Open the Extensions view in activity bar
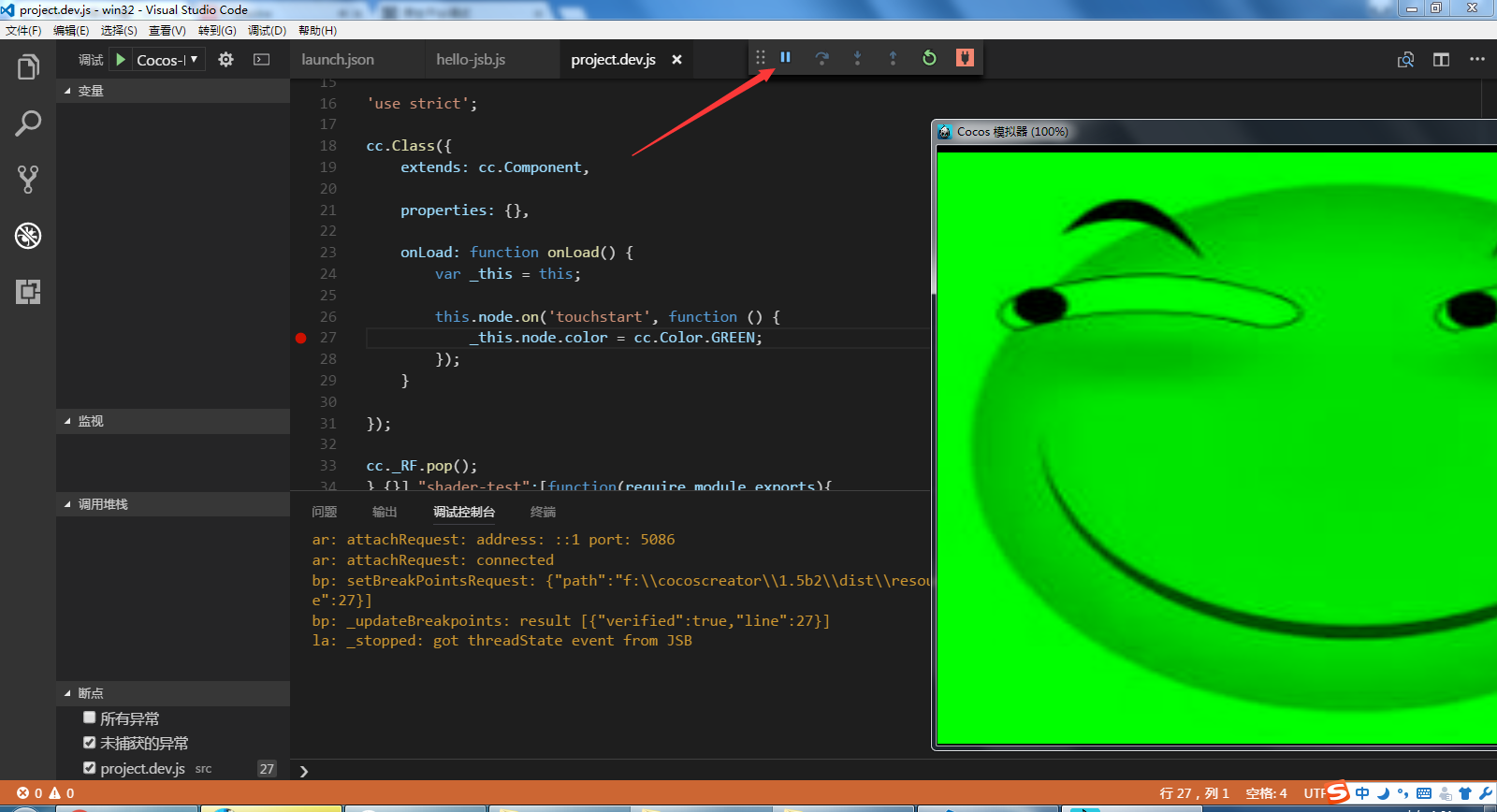 pos(28,292)
